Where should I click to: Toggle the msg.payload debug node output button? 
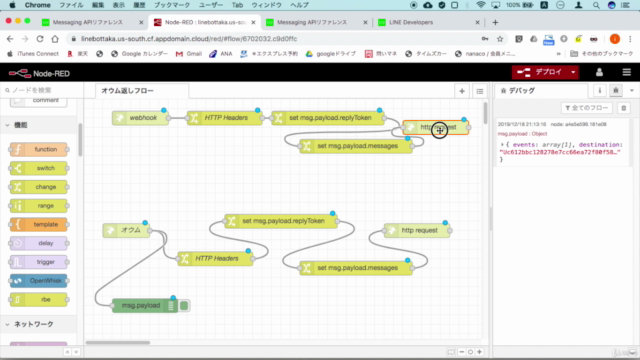click(184, 305)
